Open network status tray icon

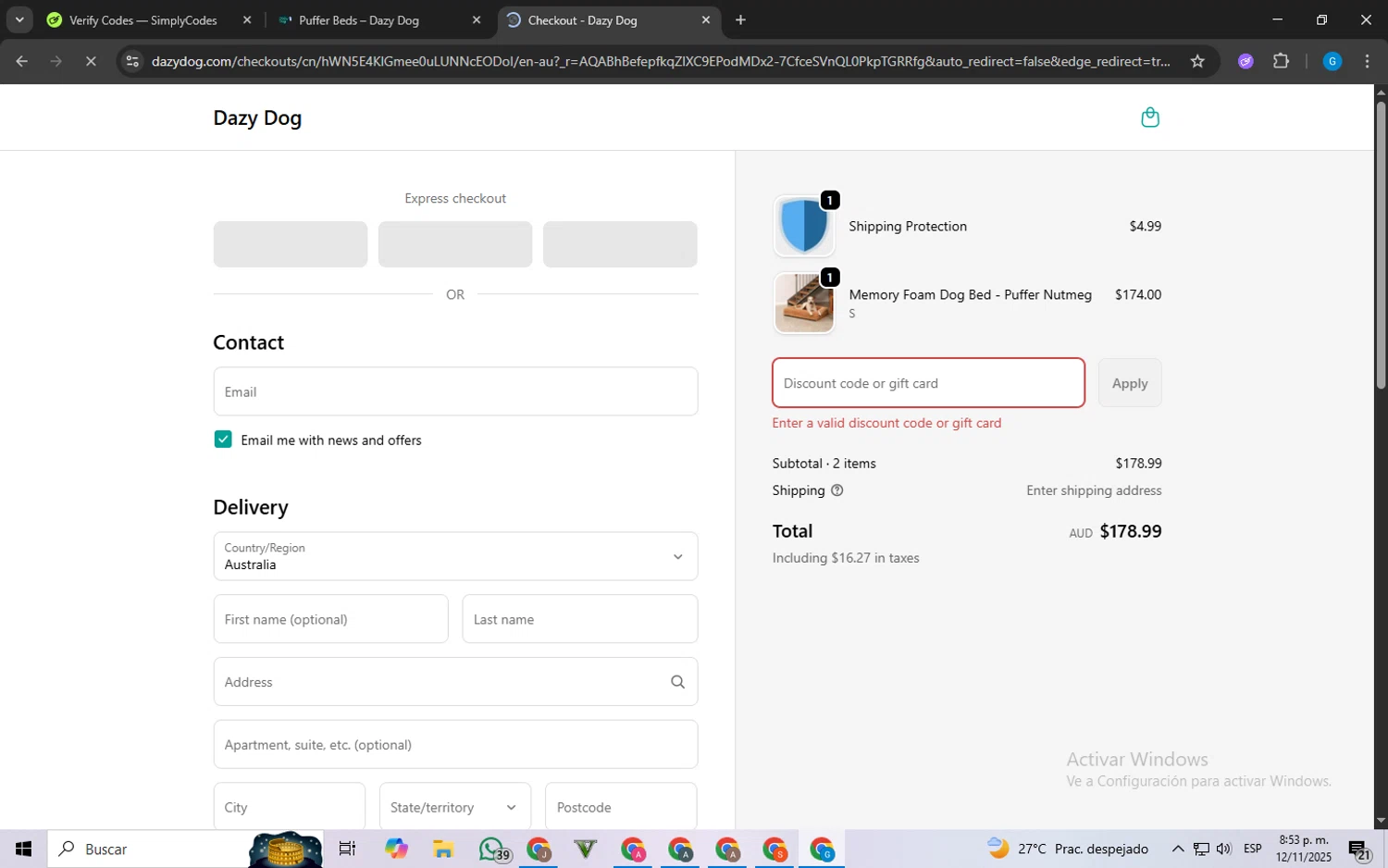point(1200,849)
